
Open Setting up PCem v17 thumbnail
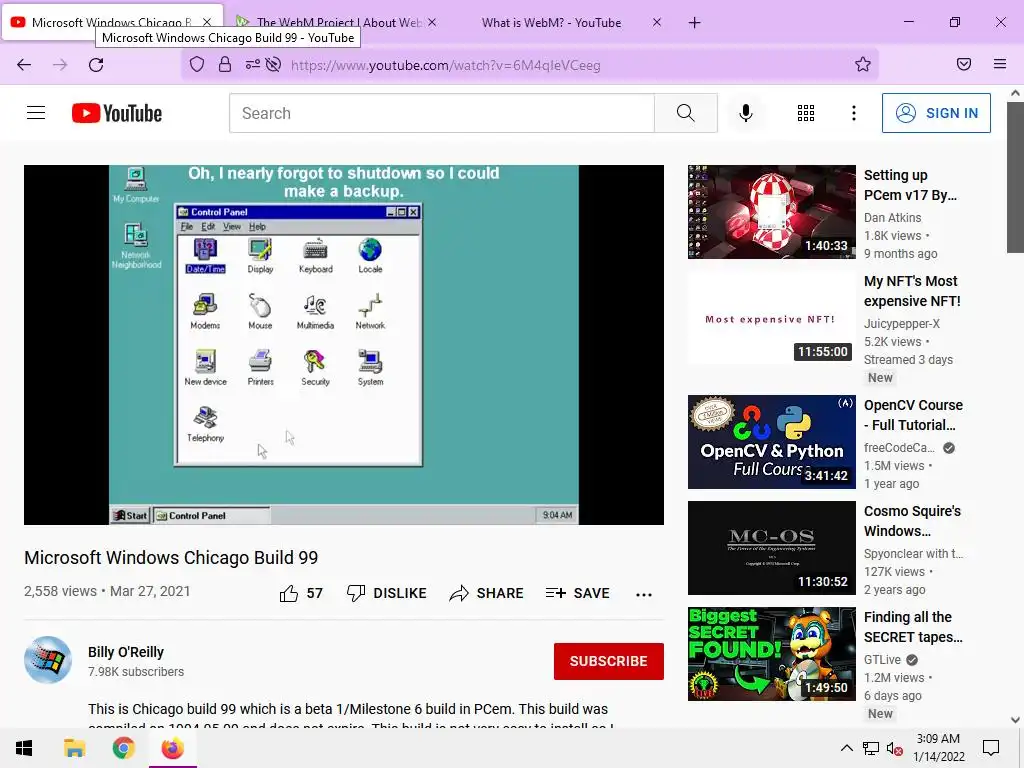[771, 212]
